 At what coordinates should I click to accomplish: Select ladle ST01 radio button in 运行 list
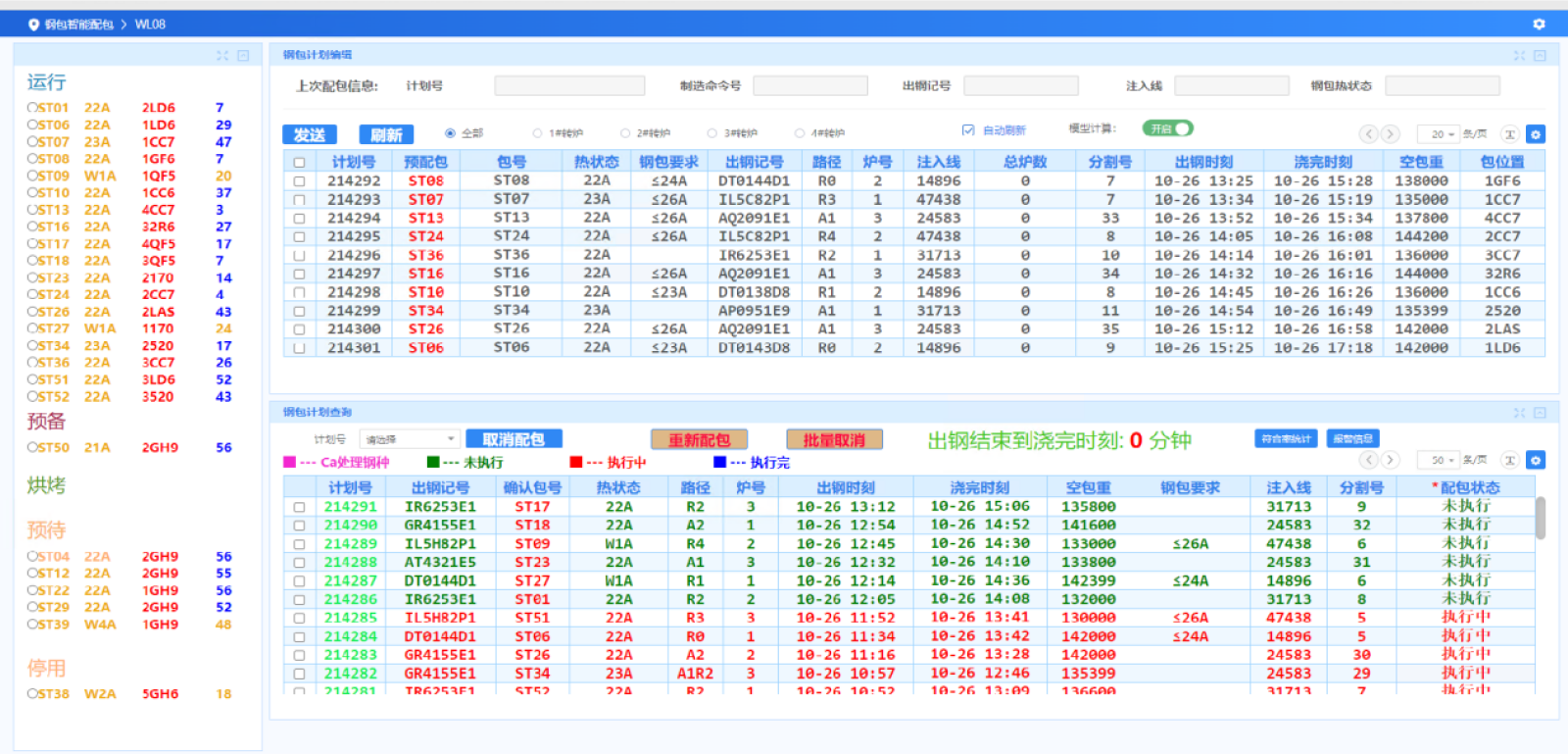coord(32,108)
